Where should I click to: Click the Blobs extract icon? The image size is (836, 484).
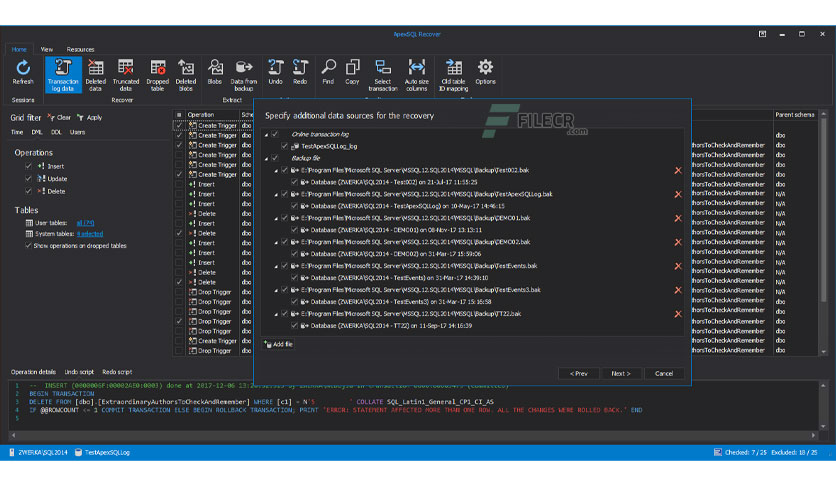(215, 72)
